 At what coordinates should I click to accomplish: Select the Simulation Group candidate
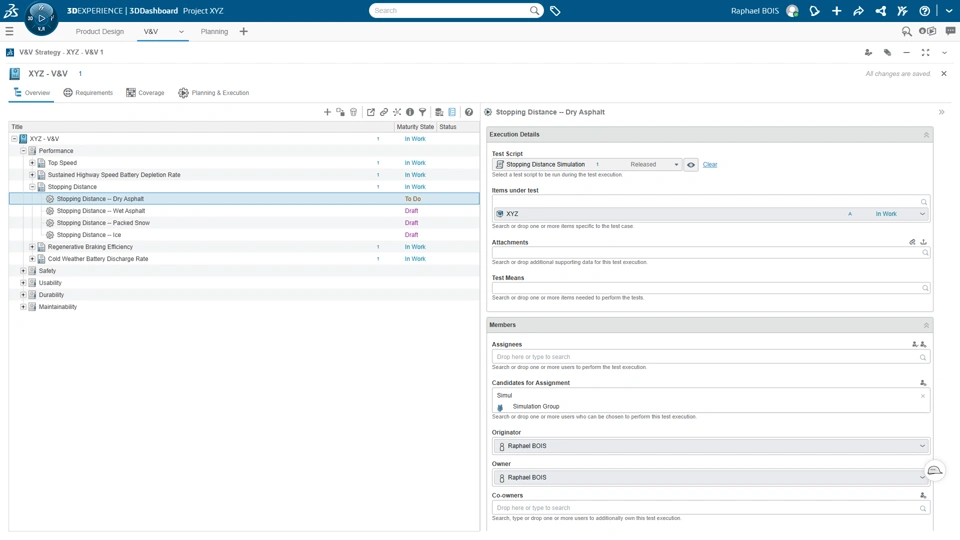(x=536, y=407)
